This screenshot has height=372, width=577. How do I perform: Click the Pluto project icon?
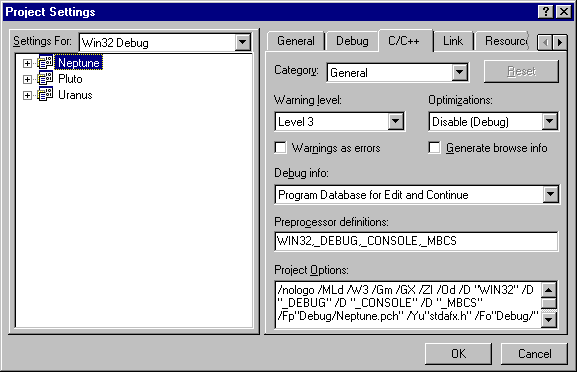point(46,79)
